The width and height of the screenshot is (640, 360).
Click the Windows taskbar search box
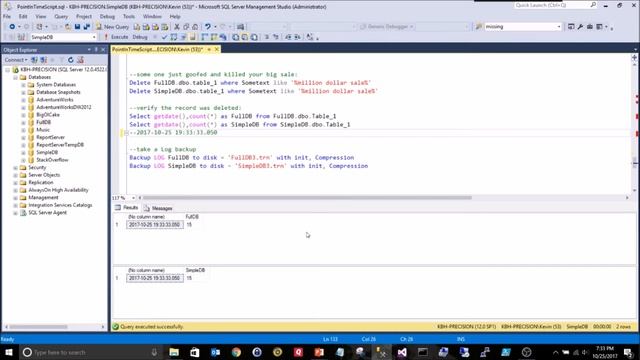(90, 352)
